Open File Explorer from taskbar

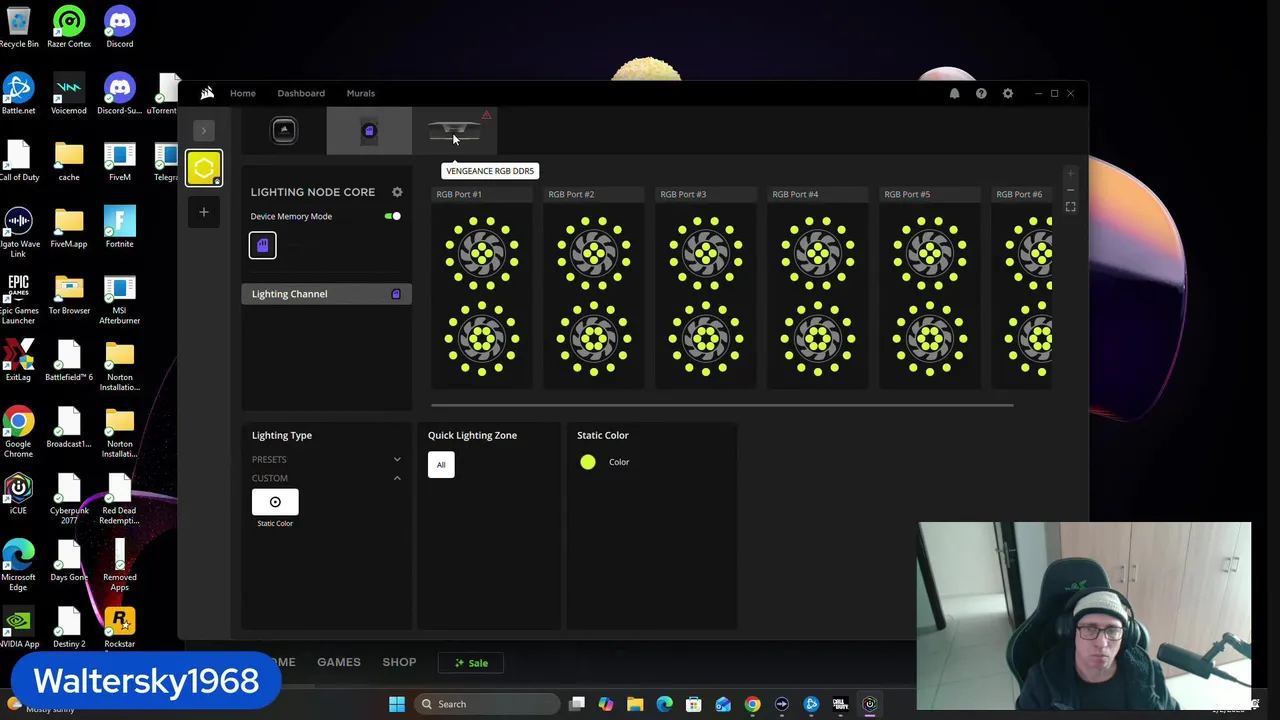(x=635, y=704)
